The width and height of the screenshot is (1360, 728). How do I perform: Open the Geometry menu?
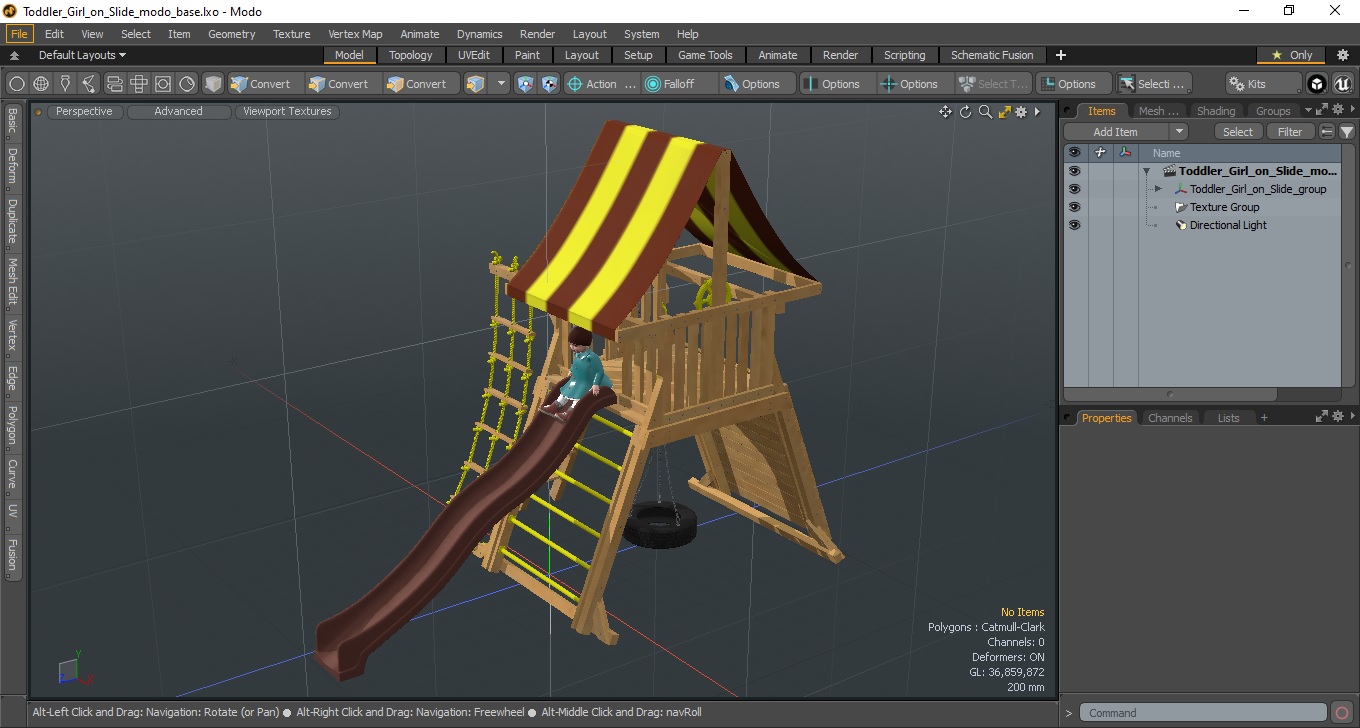[x=232, y=34]
